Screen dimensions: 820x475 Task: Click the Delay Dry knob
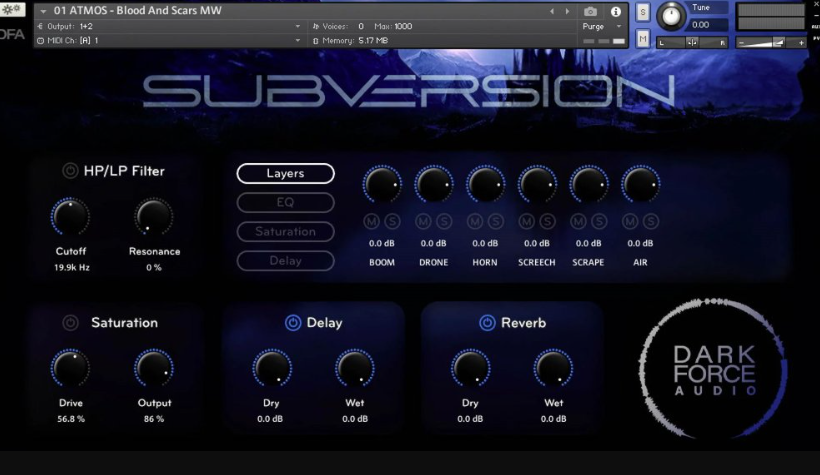point(272,368)
